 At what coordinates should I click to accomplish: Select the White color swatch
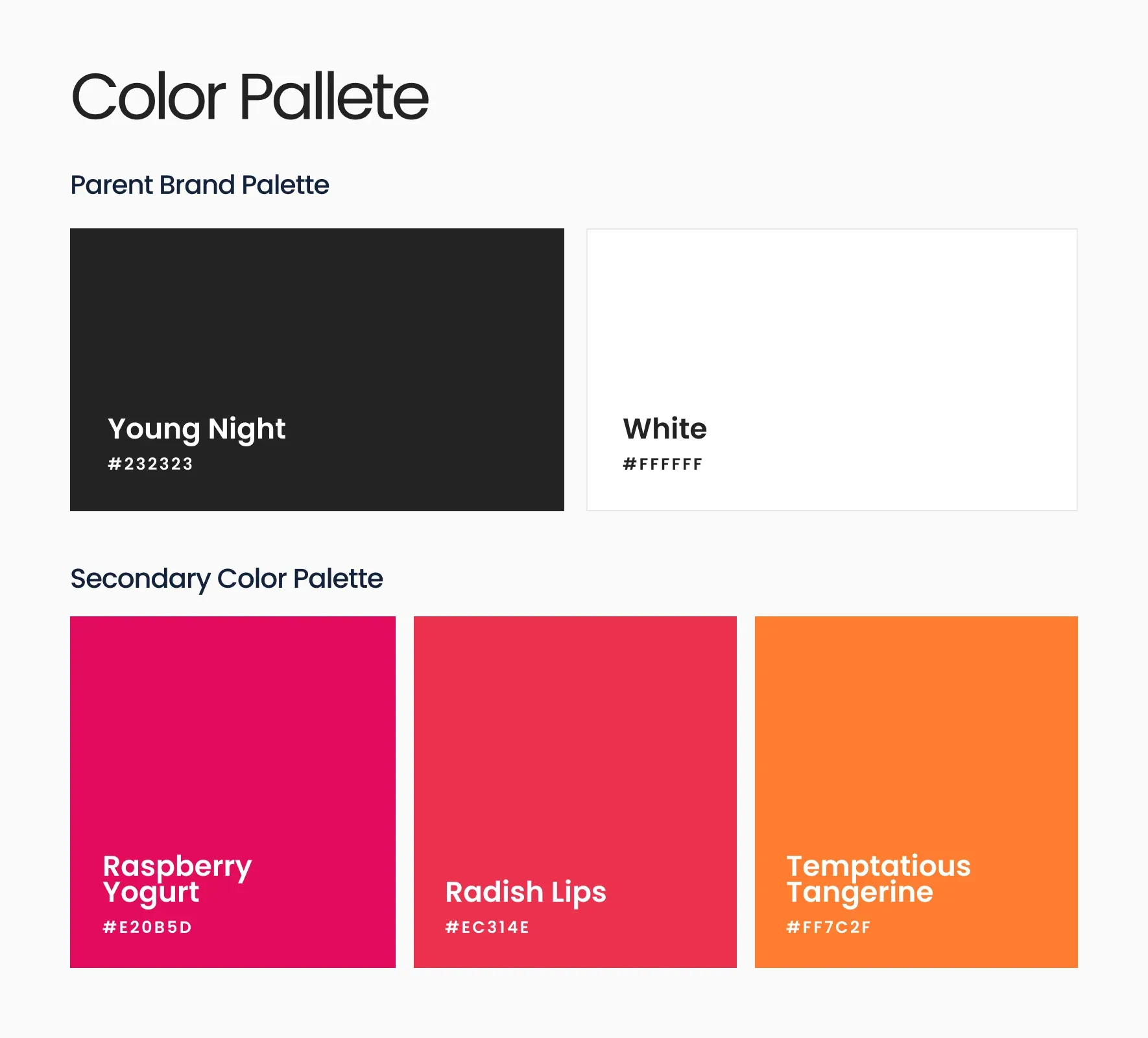coord(832,370)
